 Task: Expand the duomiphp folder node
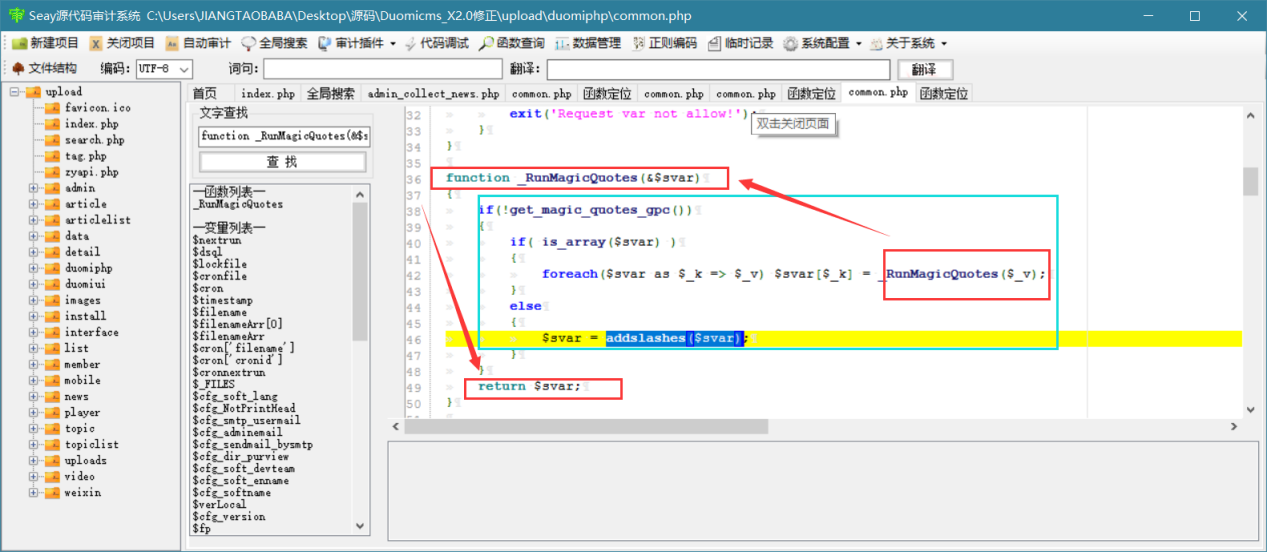click(x=33, y=268)
